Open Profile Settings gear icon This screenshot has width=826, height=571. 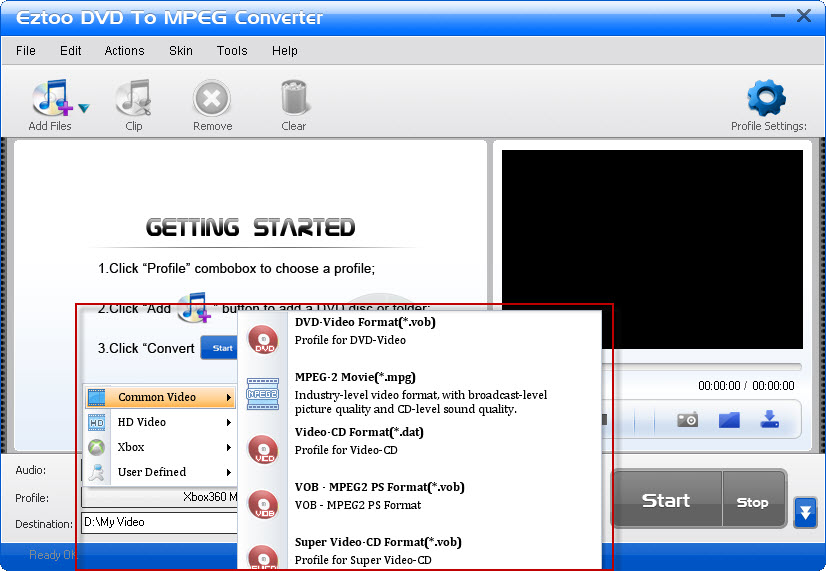(766, 98)
